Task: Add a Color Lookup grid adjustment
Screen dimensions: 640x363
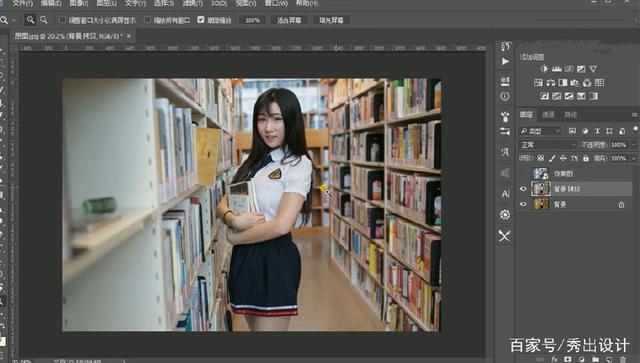Action: coord(599,82)
